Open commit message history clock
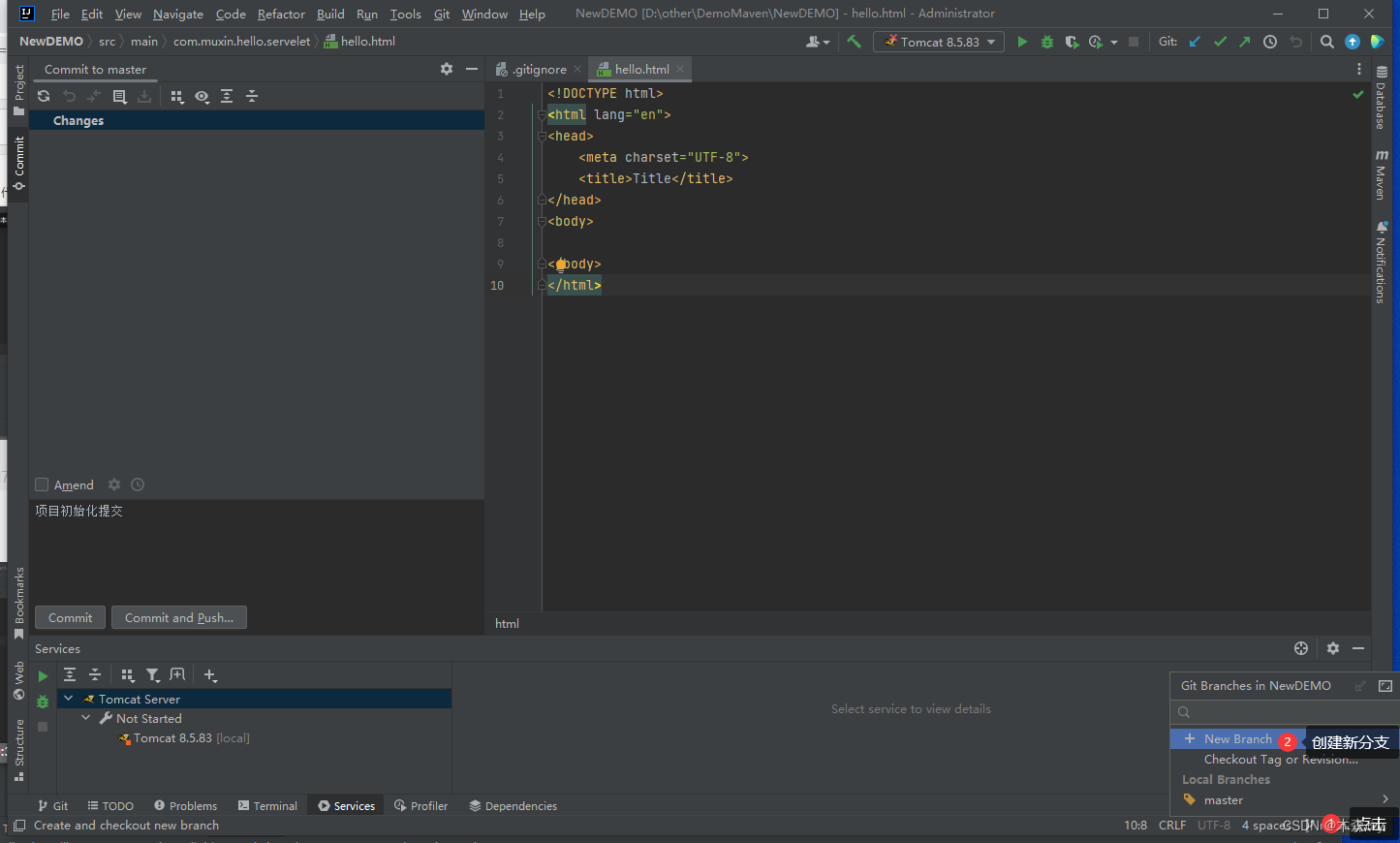Screen dimensions: 1400x843 click(138, 484)
